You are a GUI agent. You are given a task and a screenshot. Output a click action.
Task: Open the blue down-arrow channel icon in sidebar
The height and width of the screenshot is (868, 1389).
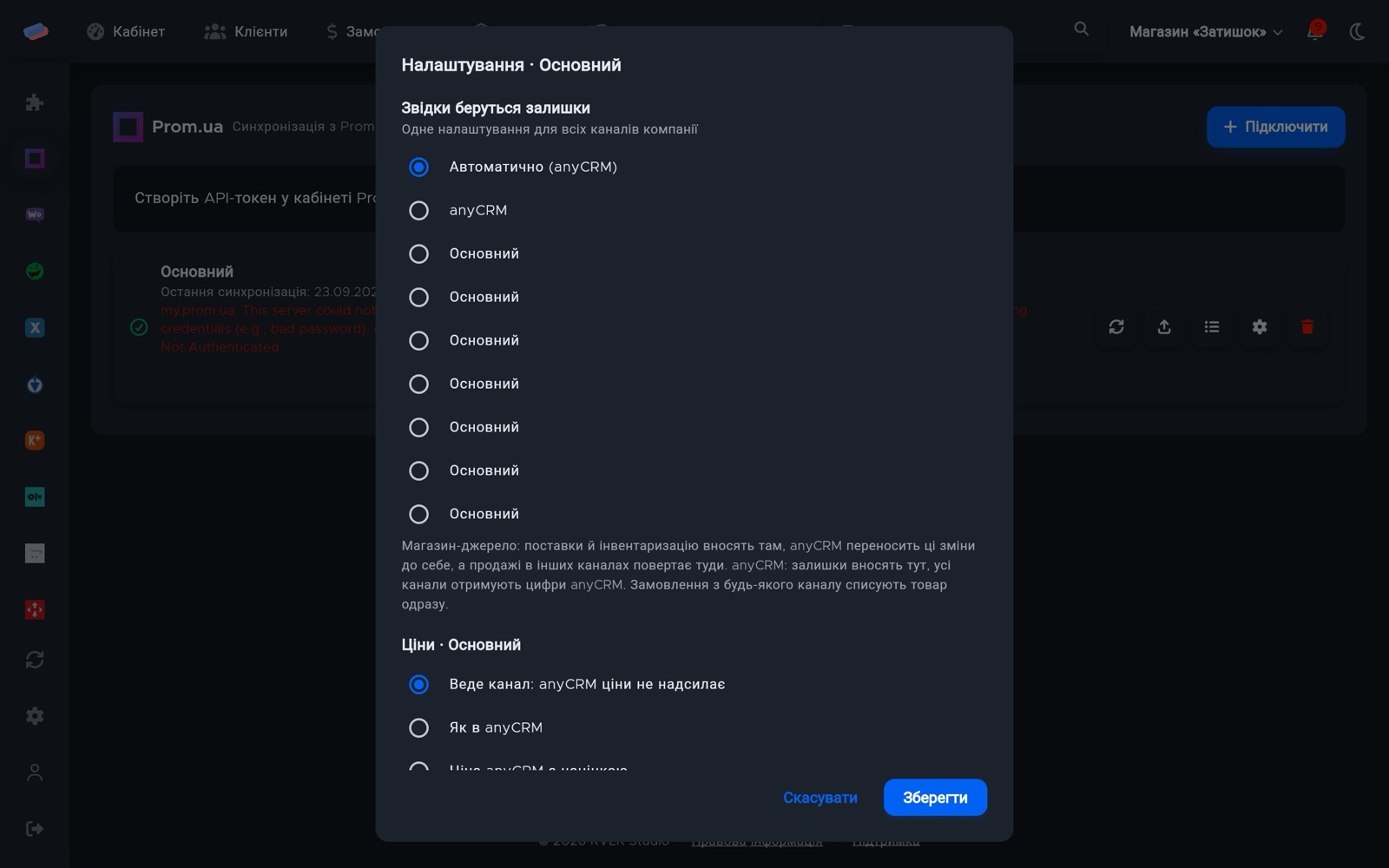pos(35,385)
